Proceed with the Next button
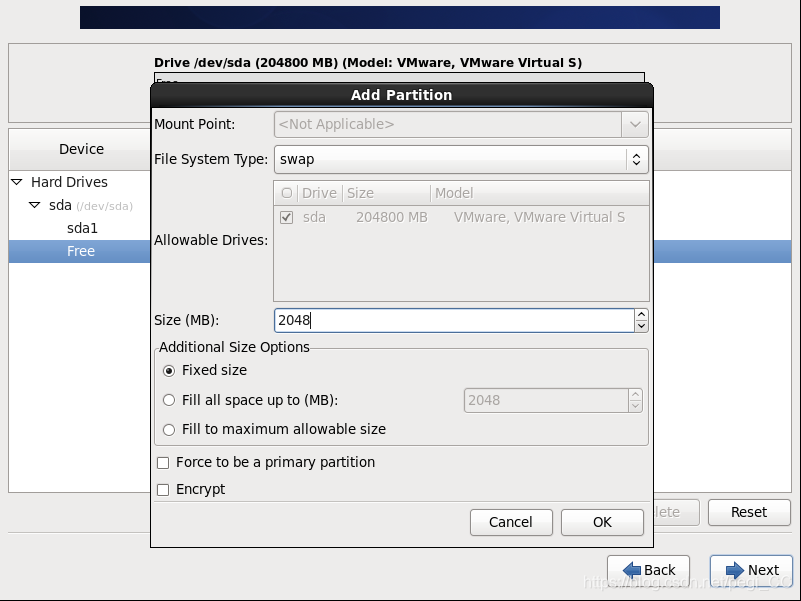Screen dimensions: 801x601 tap(751, 570)
